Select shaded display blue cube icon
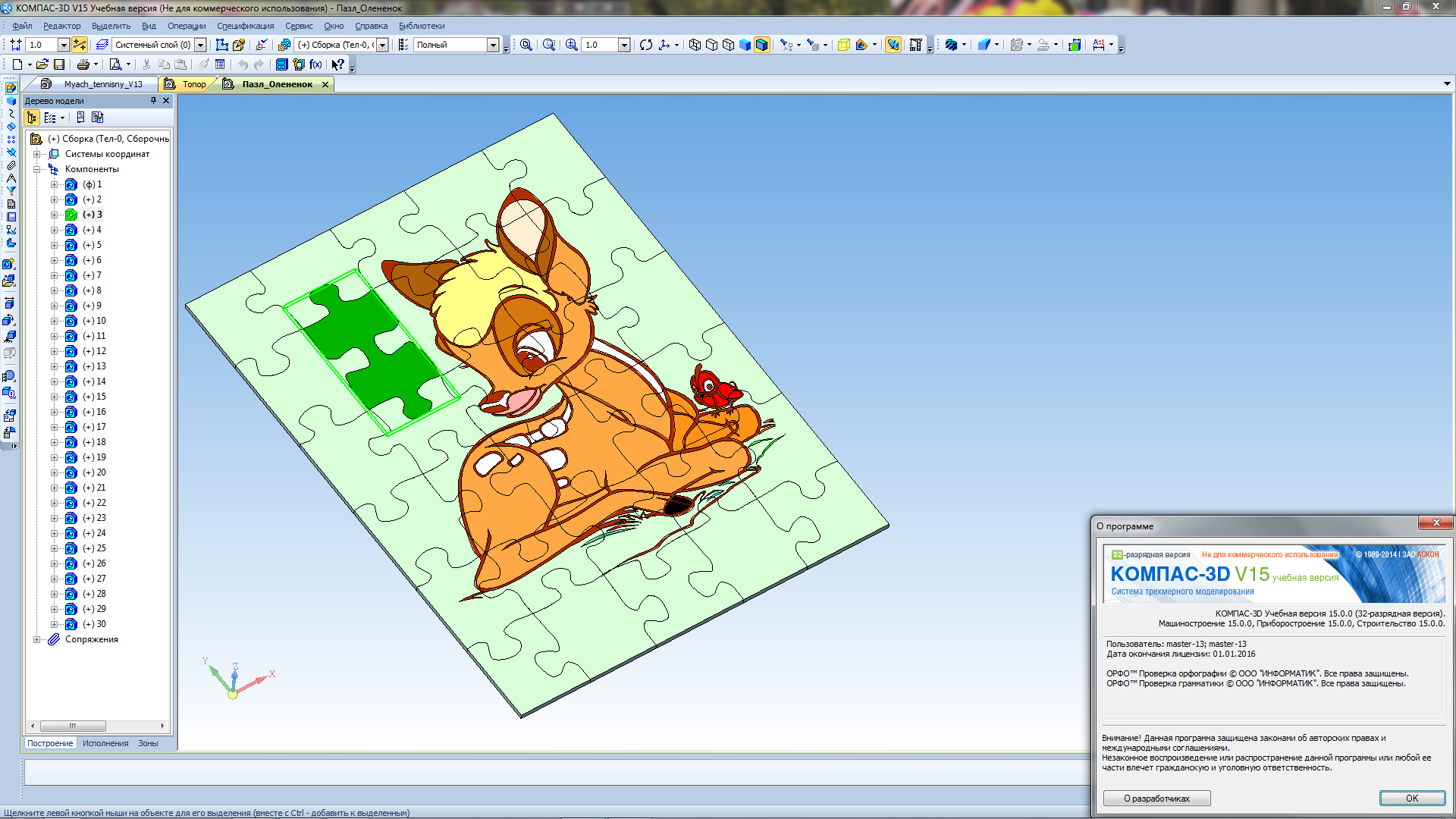This screenshot has height=819, width=1456. click(745, 45)
